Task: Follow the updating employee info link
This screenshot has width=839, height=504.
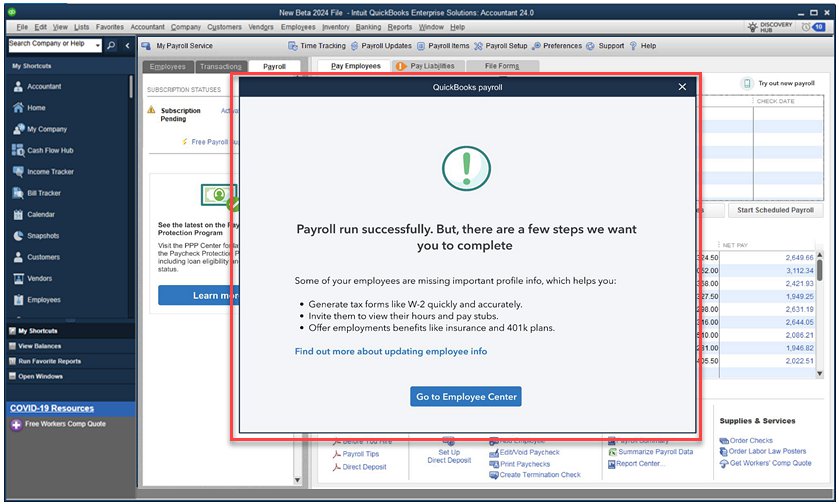Action: tap(391, 352)
